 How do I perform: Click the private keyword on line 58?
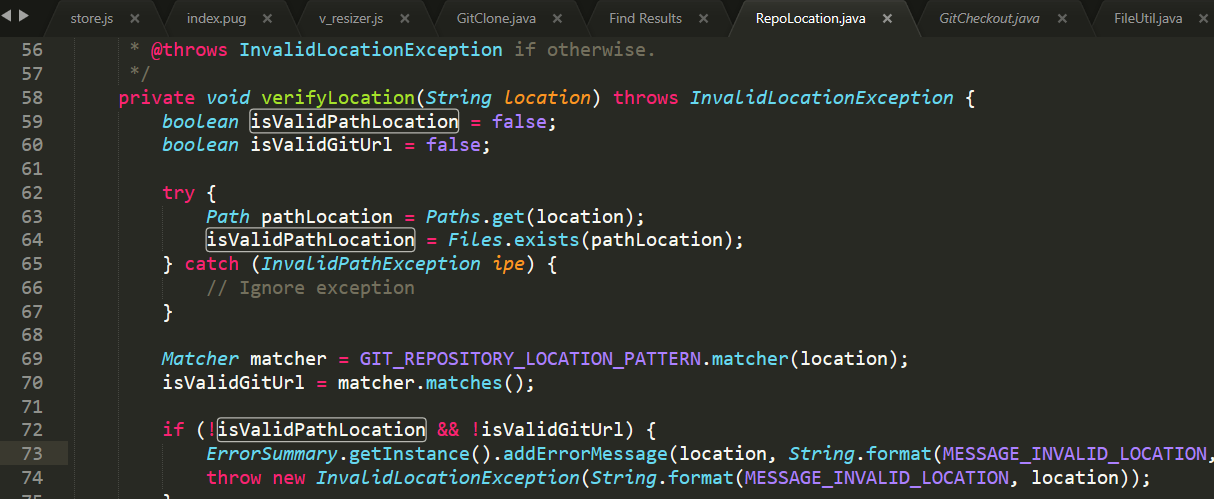coord(156,98)
